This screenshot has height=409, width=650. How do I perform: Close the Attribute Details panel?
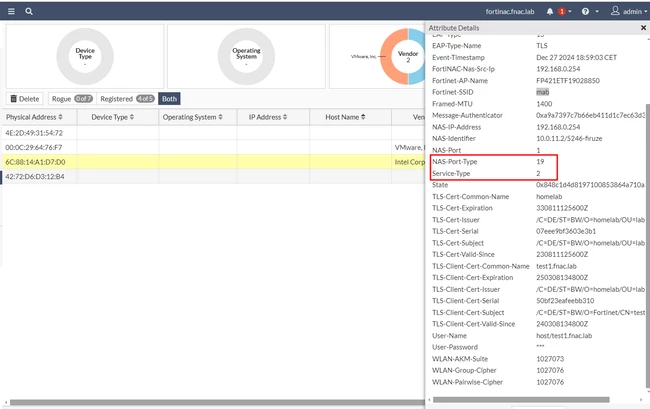pyautogui.click(x=643, y=28)
